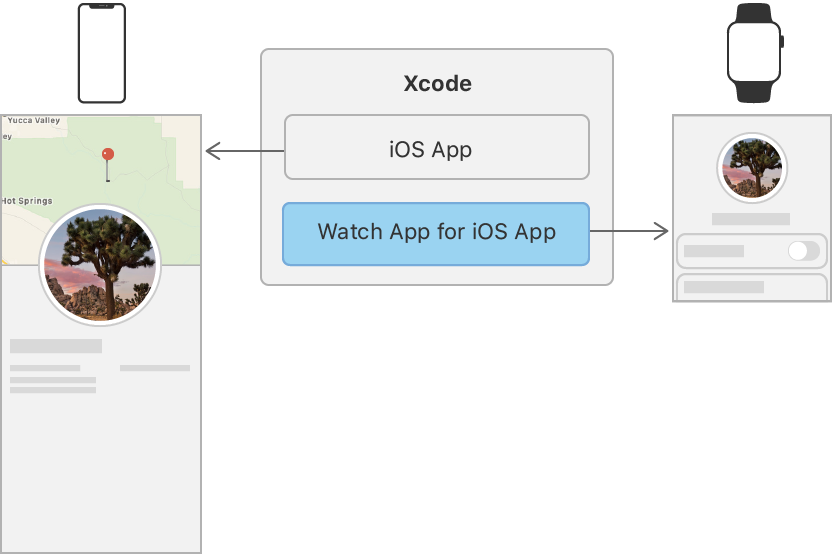Click the label placeholder beside the watch toggle

tap(714, 251)
